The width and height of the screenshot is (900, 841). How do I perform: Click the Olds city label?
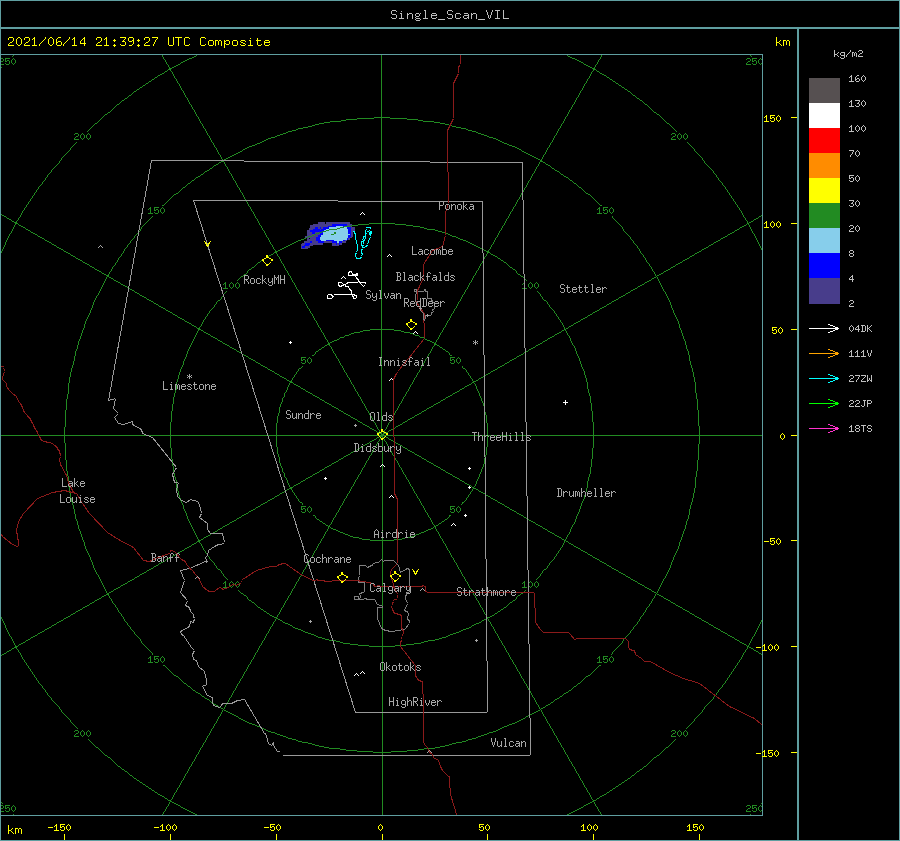(381, 417)
